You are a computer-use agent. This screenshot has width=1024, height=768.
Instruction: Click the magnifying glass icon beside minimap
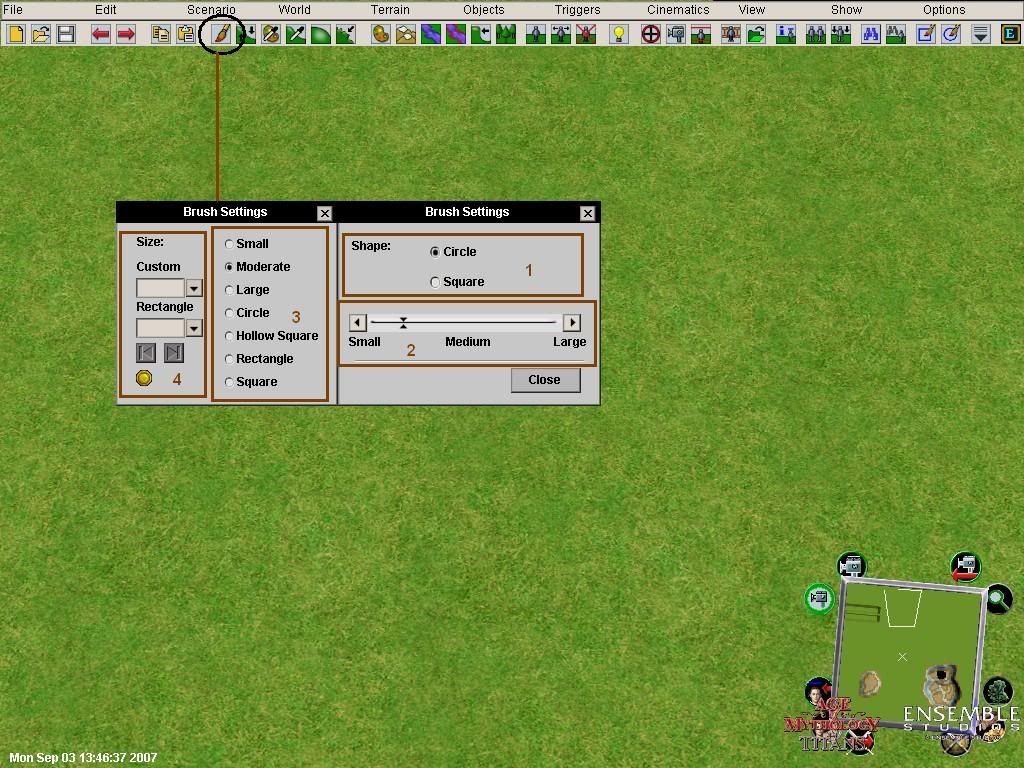click(x=997, y=600)
